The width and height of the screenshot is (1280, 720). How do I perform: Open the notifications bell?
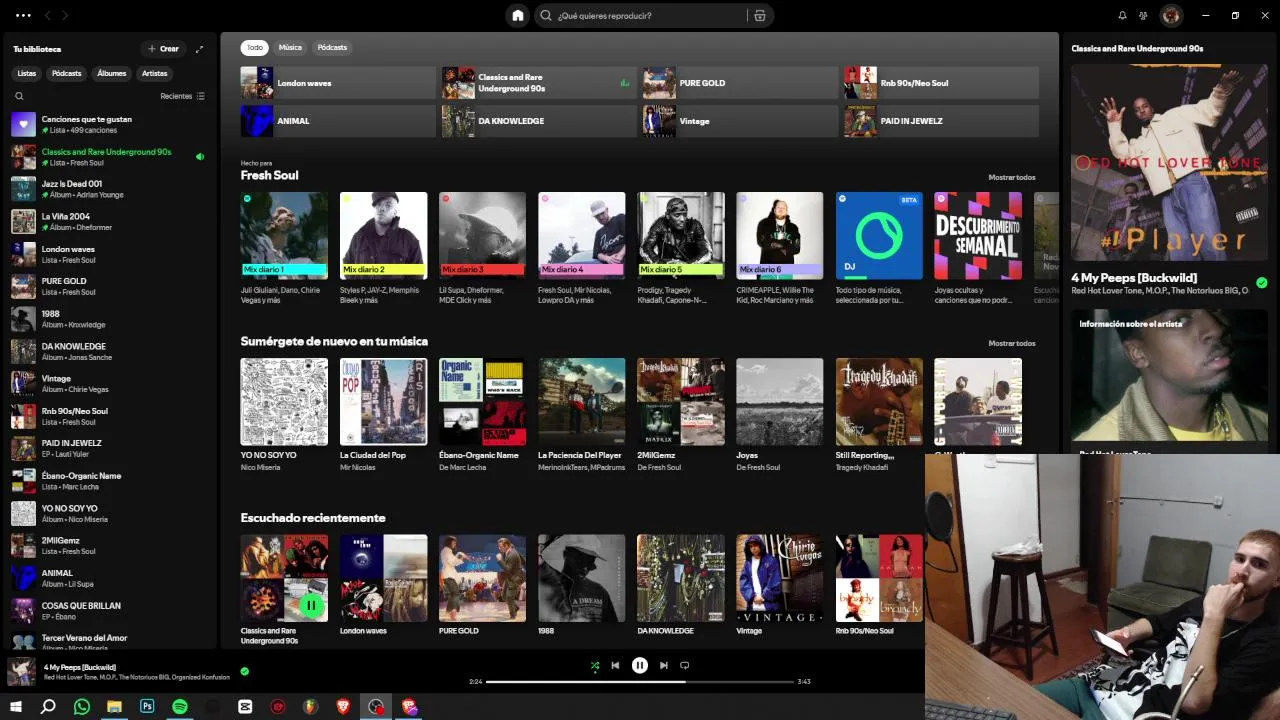coord(1122,15)
